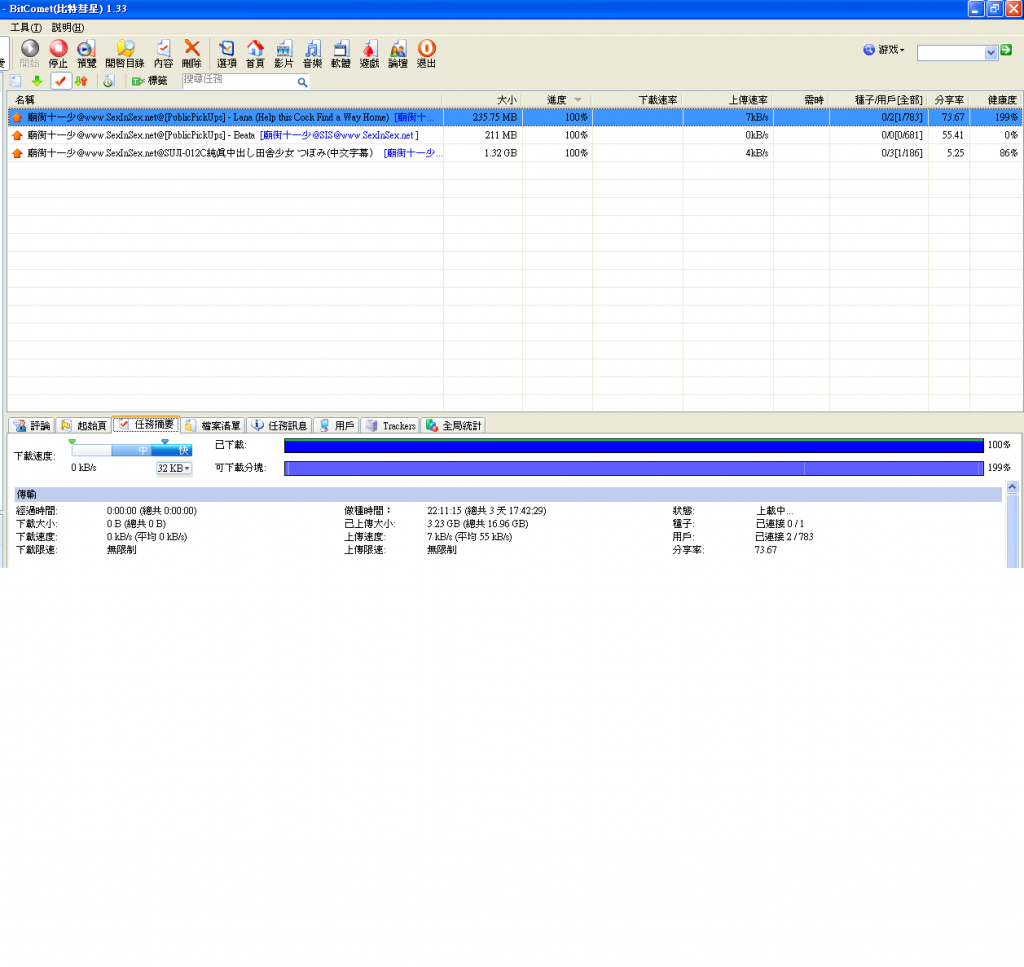Open the 說明(H) help menu
Image resolution: width=1024 pixels, height=967 pixels.
pyautogui.click(x=68, y=27)
